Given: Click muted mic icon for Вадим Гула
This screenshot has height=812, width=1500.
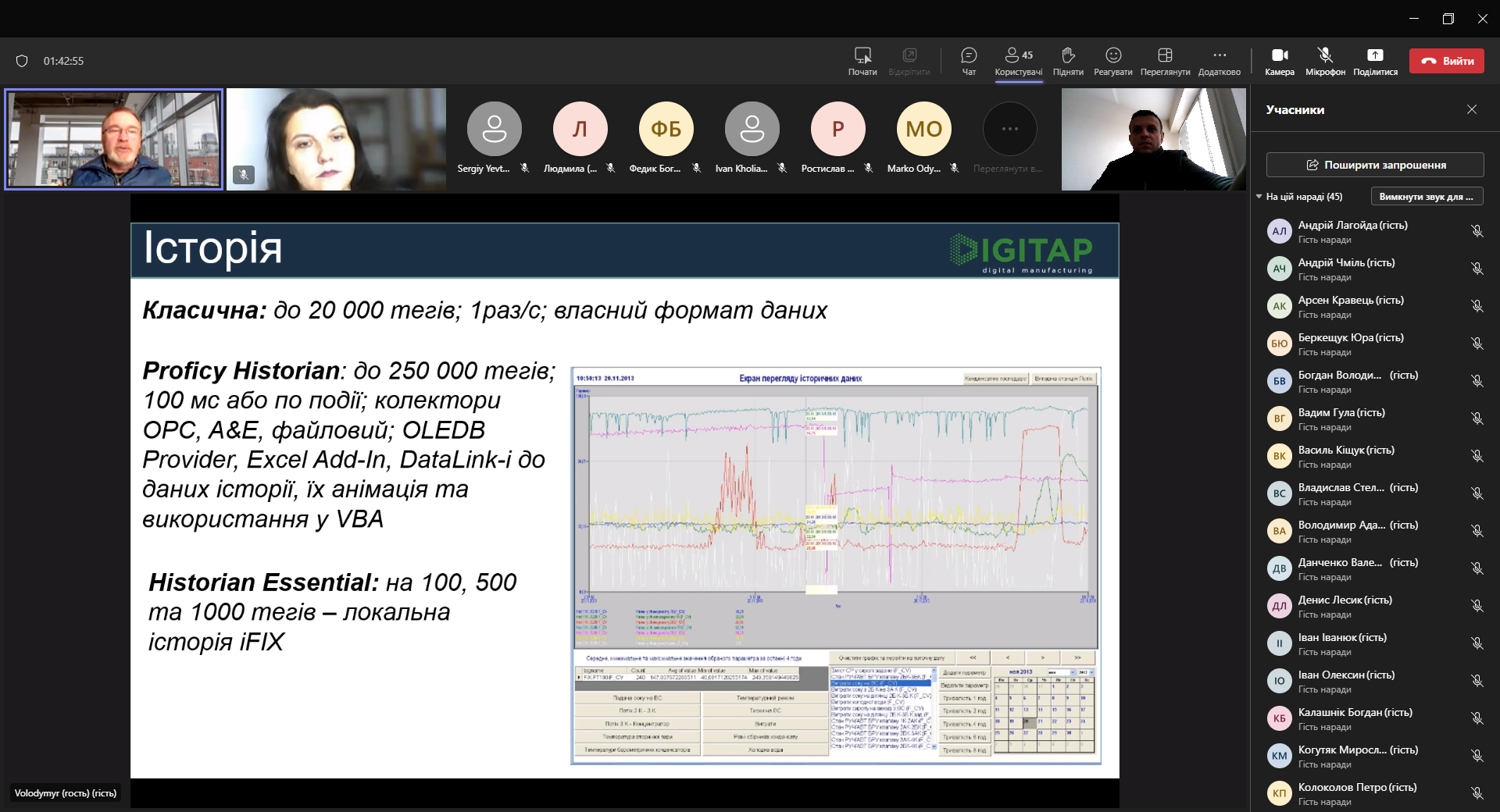Looking at the screenshot, I should coord(1477,418).
